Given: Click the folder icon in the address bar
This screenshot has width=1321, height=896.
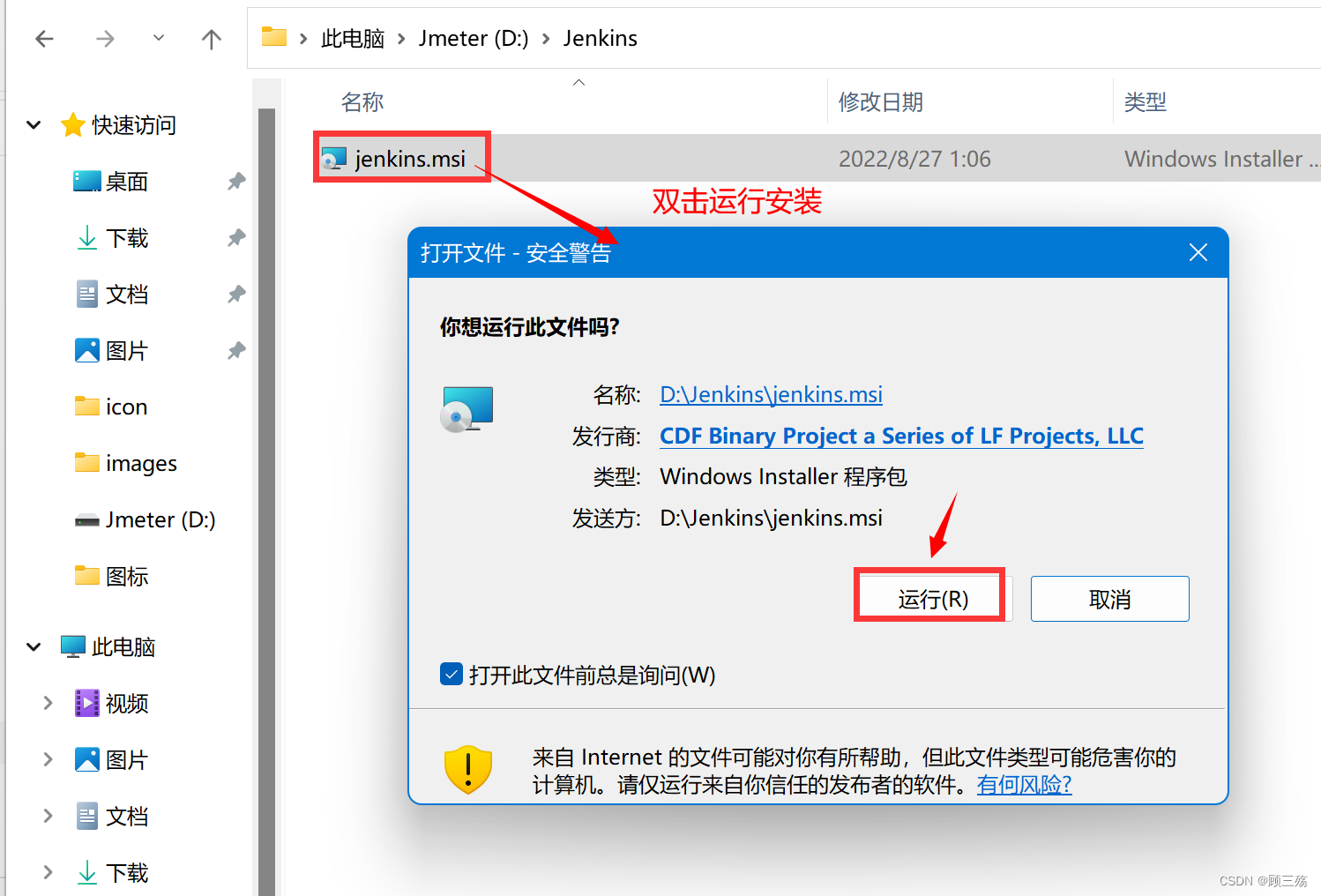Looking at the screenshot, I should tap(273, 37).
